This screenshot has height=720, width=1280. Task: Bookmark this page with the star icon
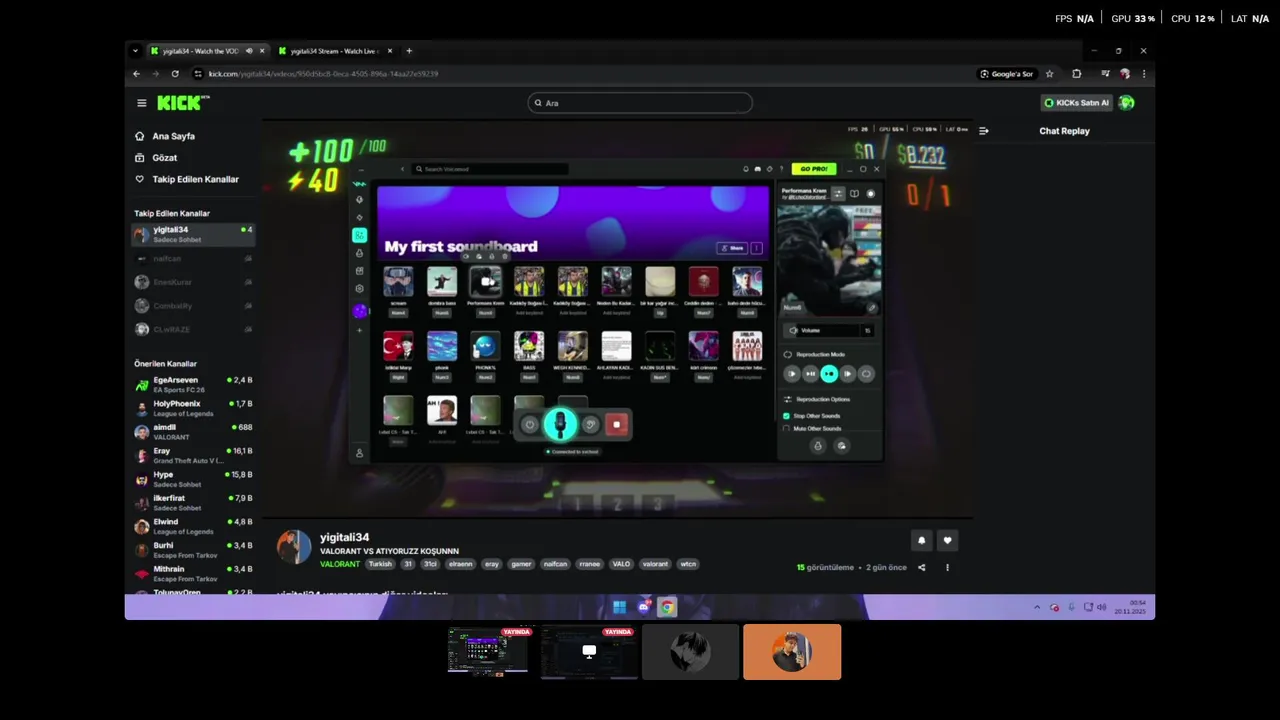point(1049,74)
